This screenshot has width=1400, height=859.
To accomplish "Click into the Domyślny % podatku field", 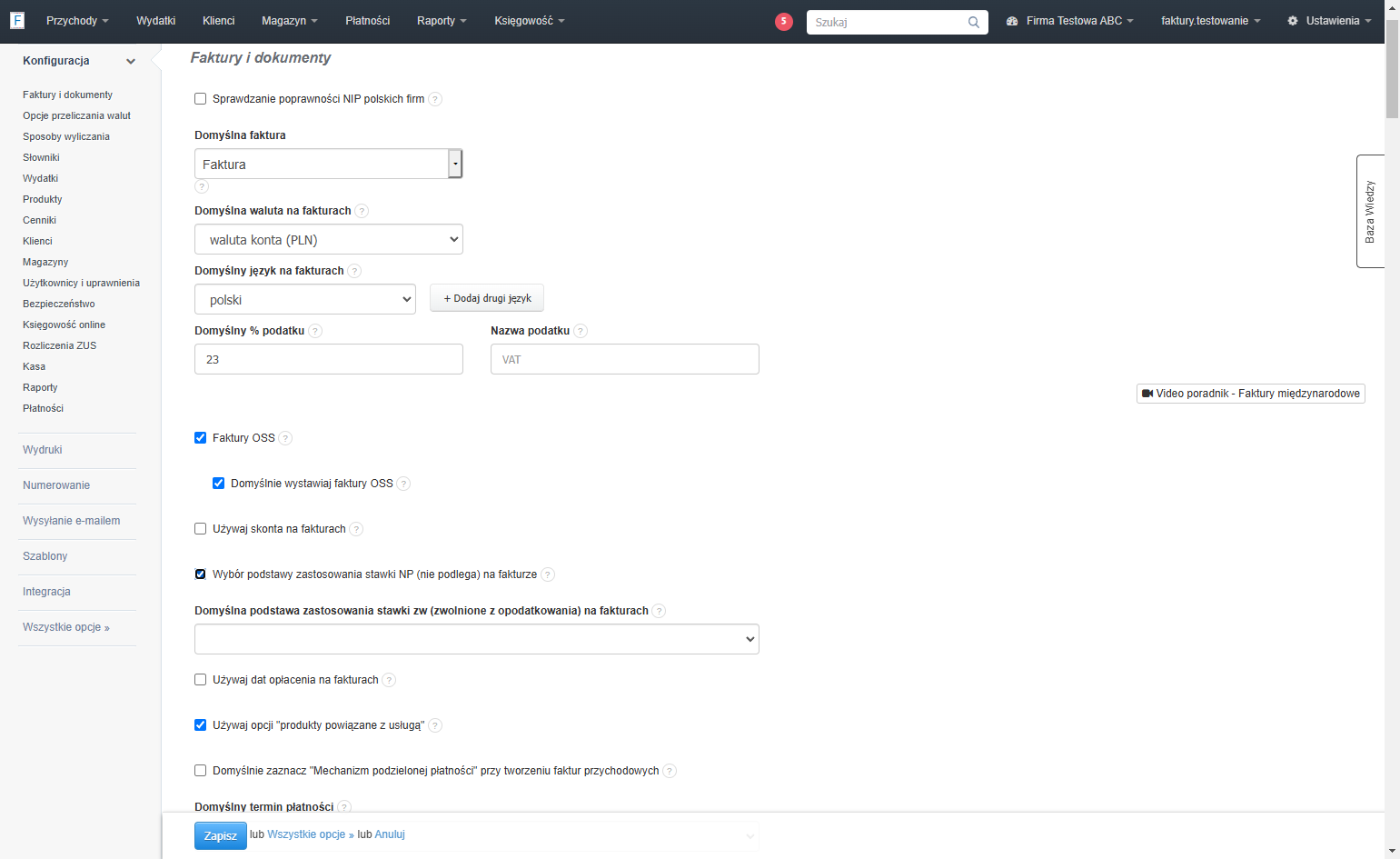I will click(x=329, y=359).
